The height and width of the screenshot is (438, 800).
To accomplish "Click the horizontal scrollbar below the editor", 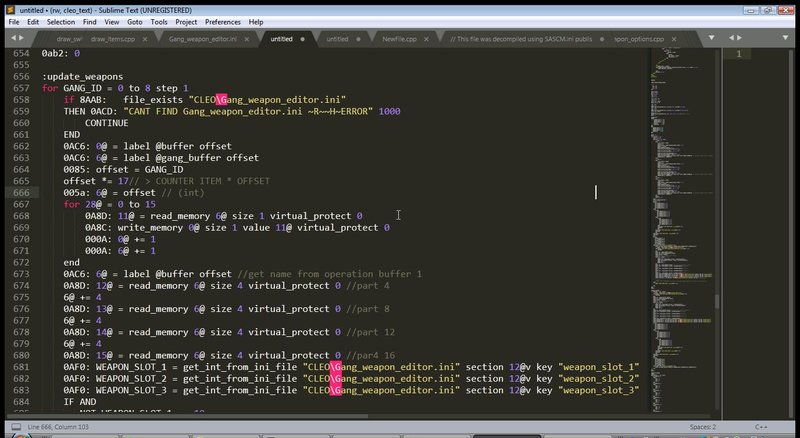I will tap(186, 417).
